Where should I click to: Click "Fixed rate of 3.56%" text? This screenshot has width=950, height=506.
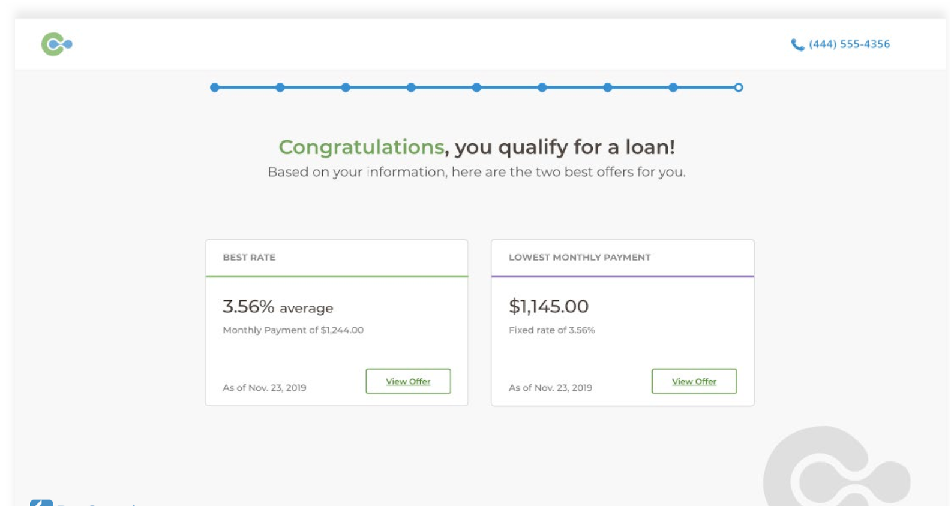tap(552, 330)
